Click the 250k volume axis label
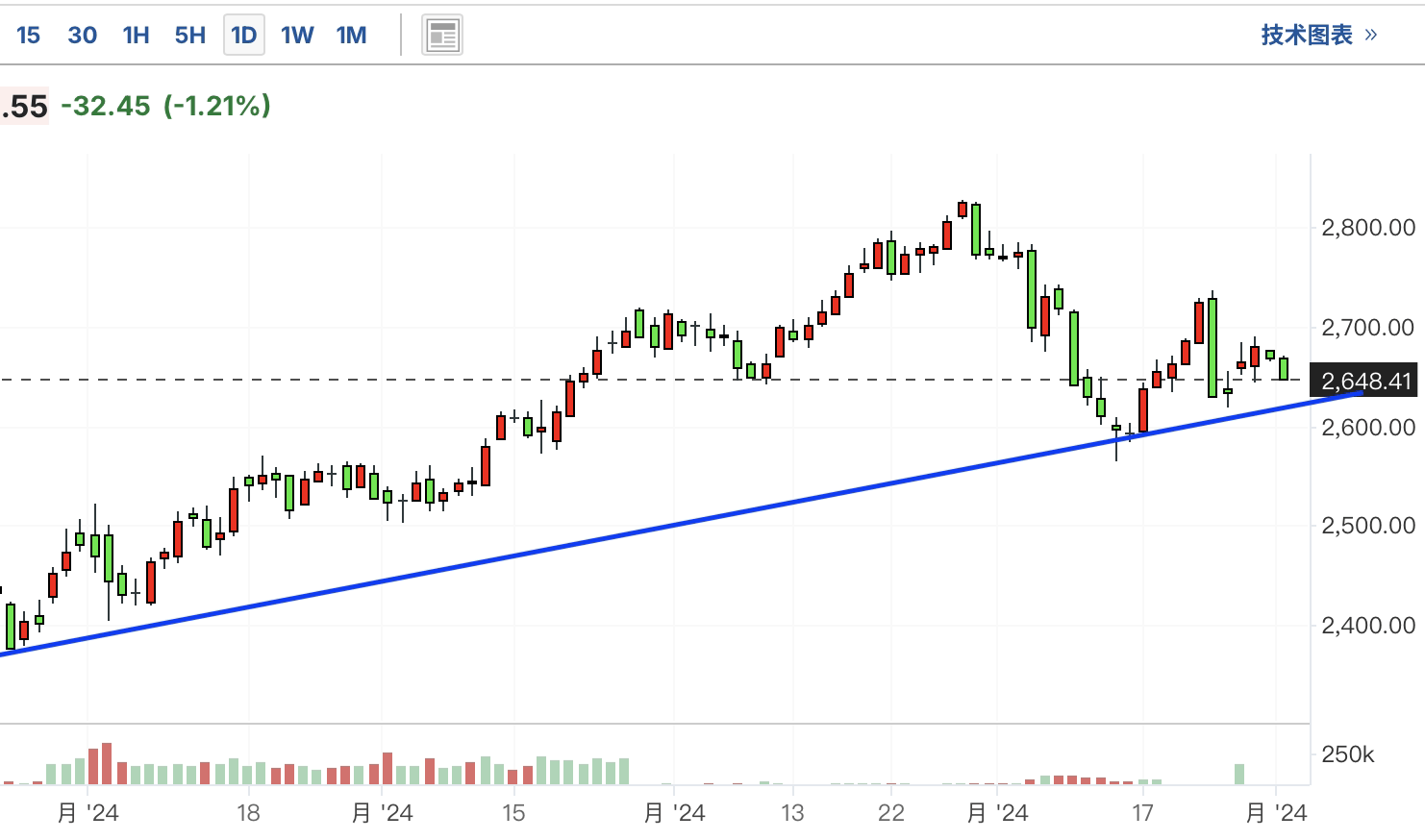Image resolution: width=1425 pixels, height=840 pixels. pos(1348,754)
